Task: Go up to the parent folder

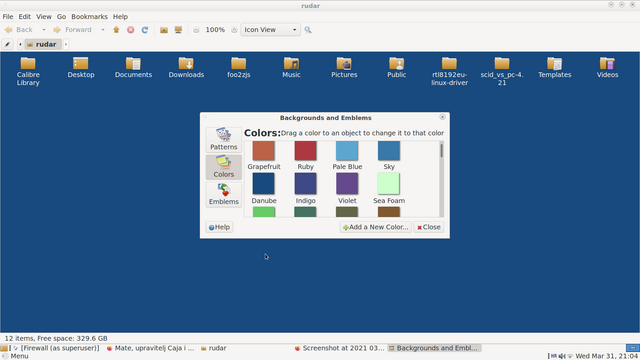Action: [116, 30]
